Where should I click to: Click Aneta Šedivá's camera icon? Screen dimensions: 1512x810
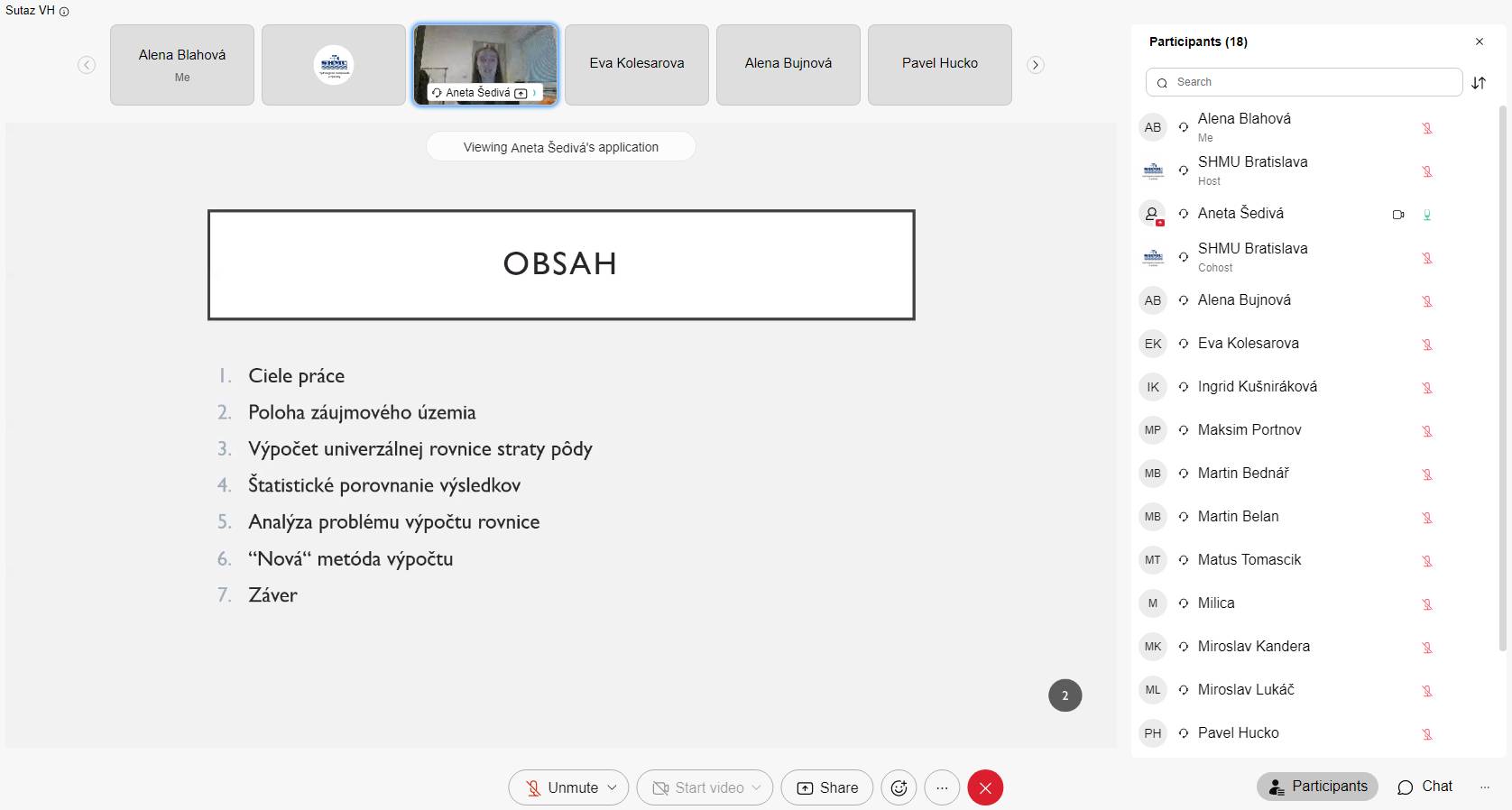(1398, 215)
